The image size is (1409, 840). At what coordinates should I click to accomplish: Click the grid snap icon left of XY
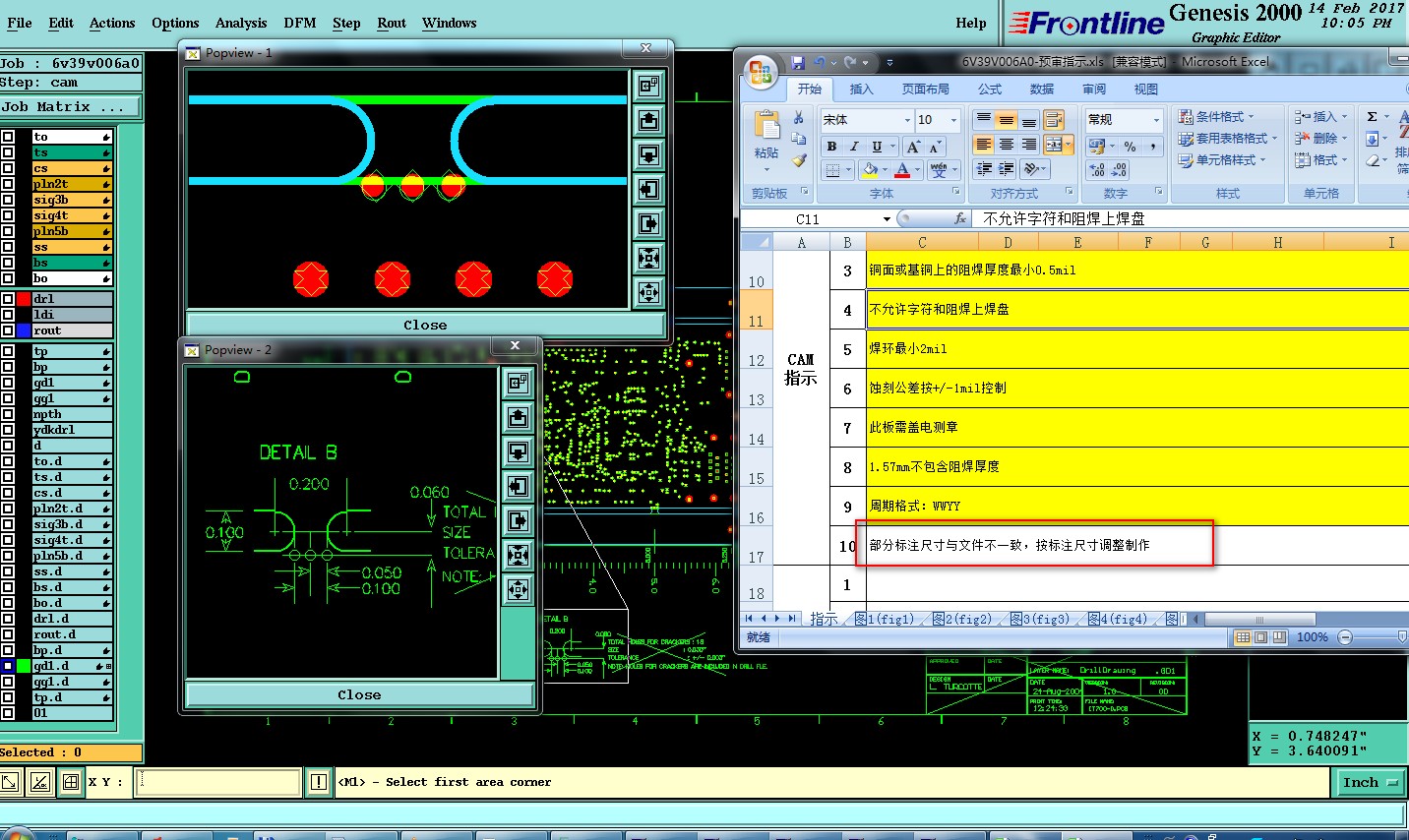pyautogui.click(x=70, y=782)
